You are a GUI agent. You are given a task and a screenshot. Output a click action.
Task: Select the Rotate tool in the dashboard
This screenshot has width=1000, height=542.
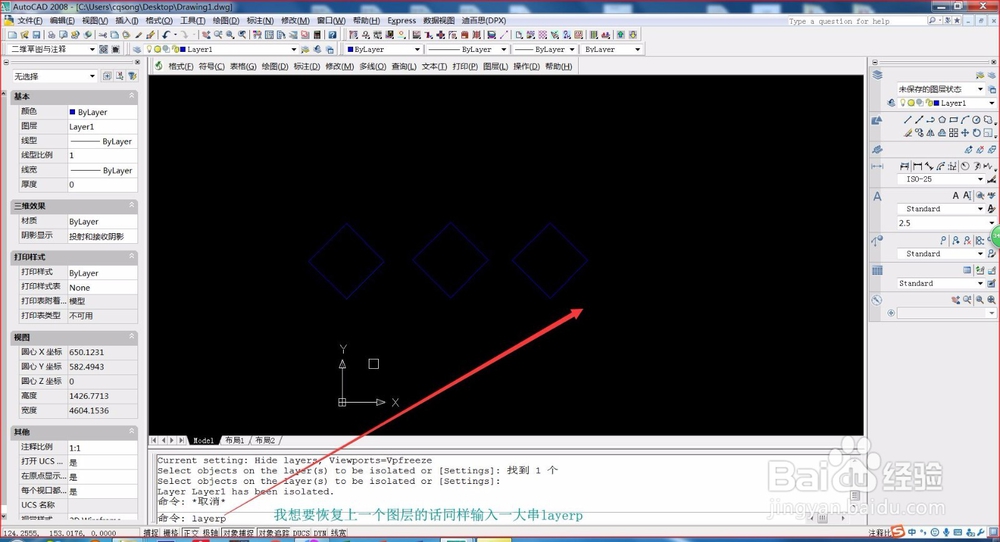pyautogui.click(x=976, y=133)
